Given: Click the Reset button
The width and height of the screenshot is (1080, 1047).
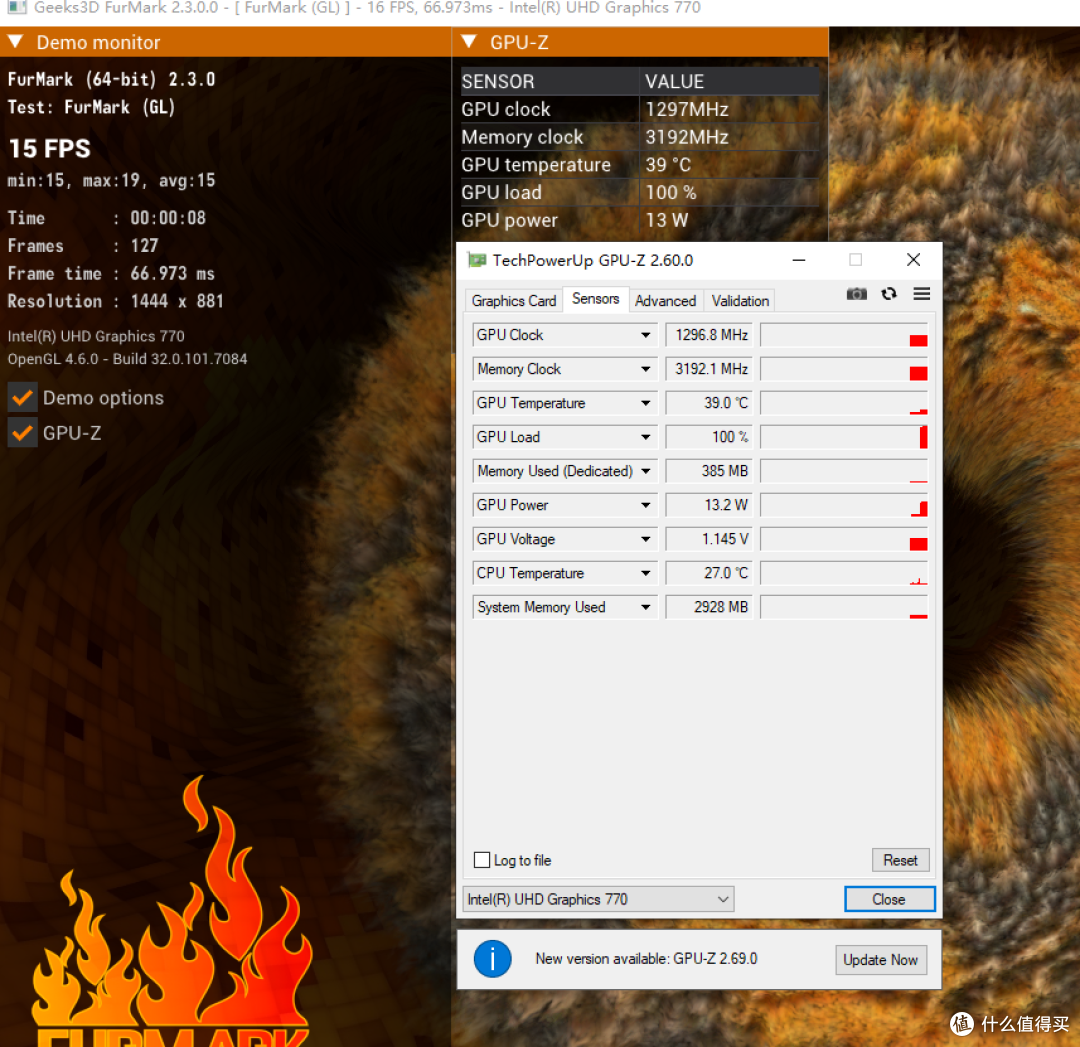Looking at the screenshot, I should pos(900,860).
